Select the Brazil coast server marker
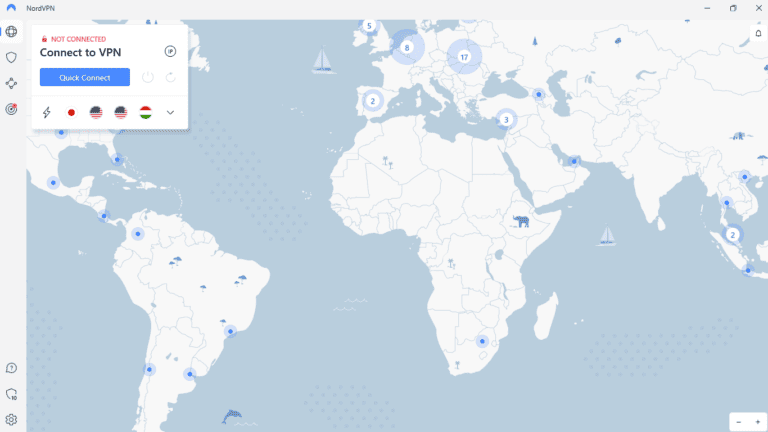The height and width of the screenshot is (432, 768). point(230,332)
